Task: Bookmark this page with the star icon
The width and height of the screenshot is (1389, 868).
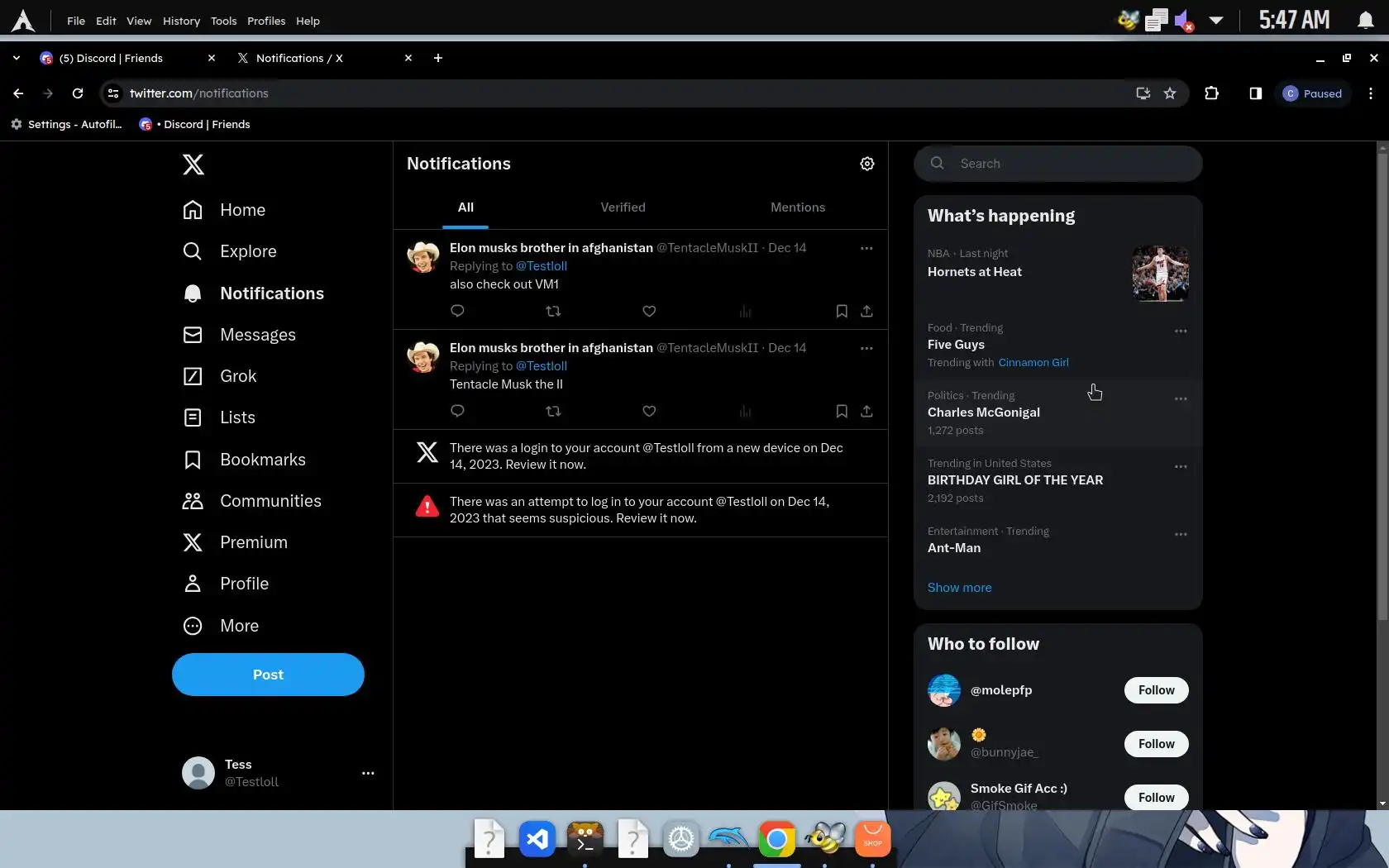Action: pyautogui.click(x=1170, y=93)
